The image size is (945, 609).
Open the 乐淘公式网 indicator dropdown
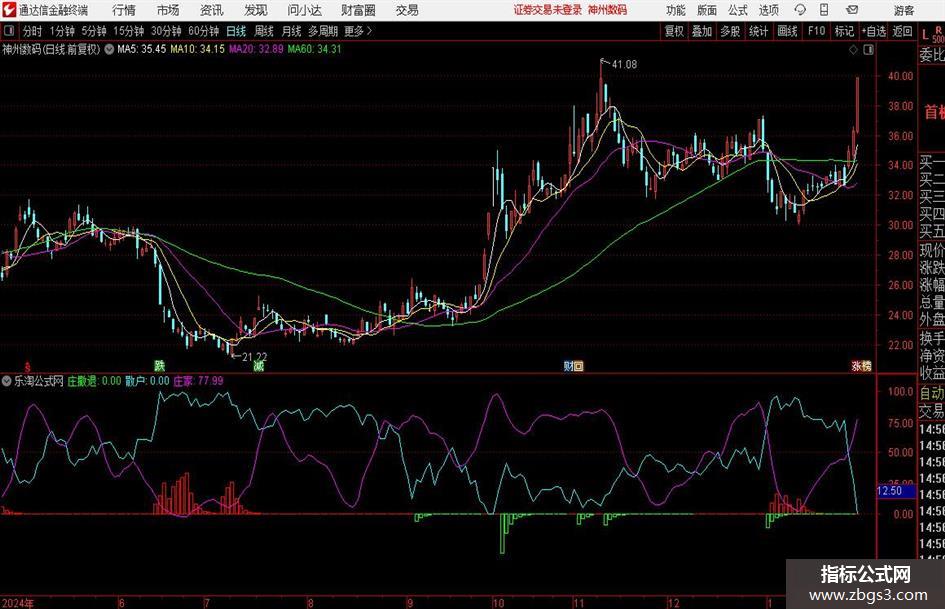[7, 381]
